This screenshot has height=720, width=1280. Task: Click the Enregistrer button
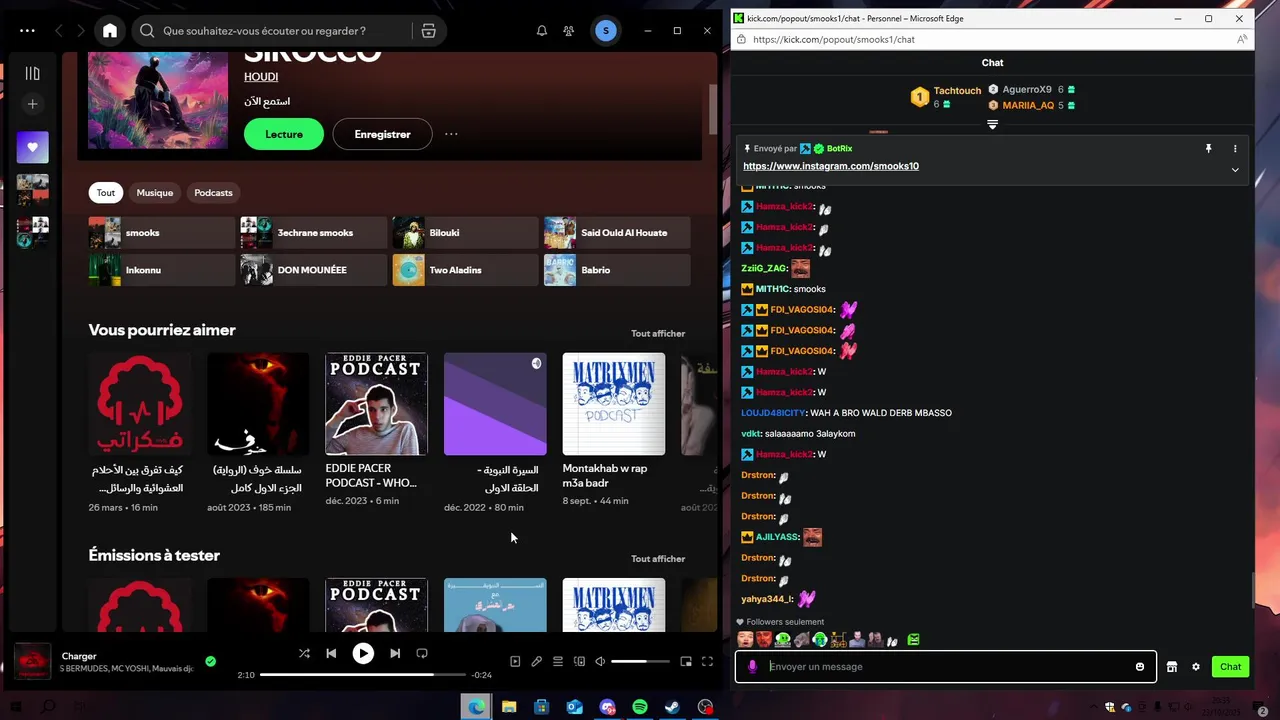tap(382, 134)
